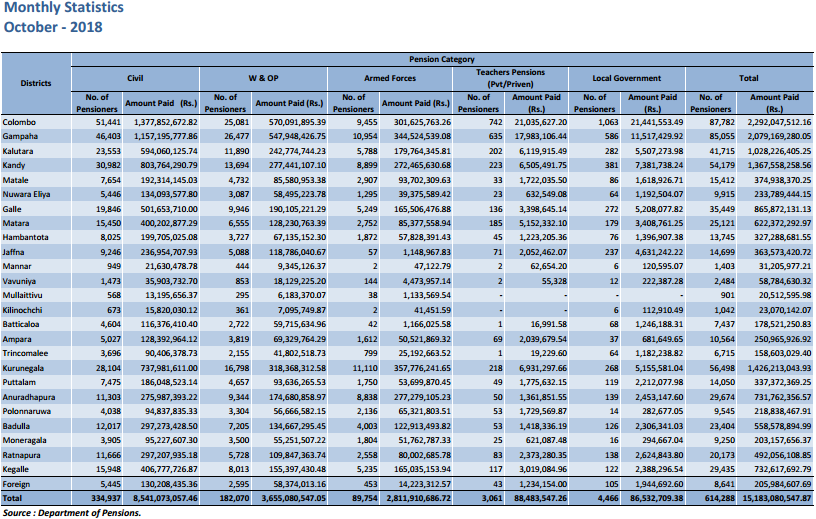816x519 pixels.
Task: Click the Districts column header
Action: [35, 83]
